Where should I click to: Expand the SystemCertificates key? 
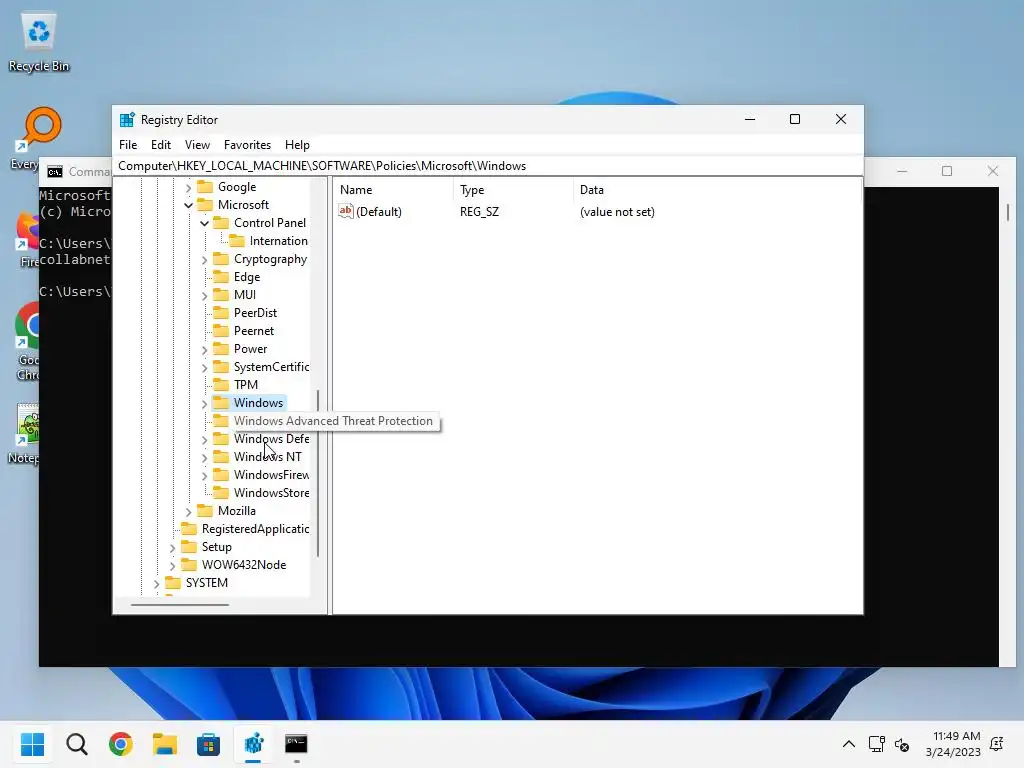[x=204, y=368]
